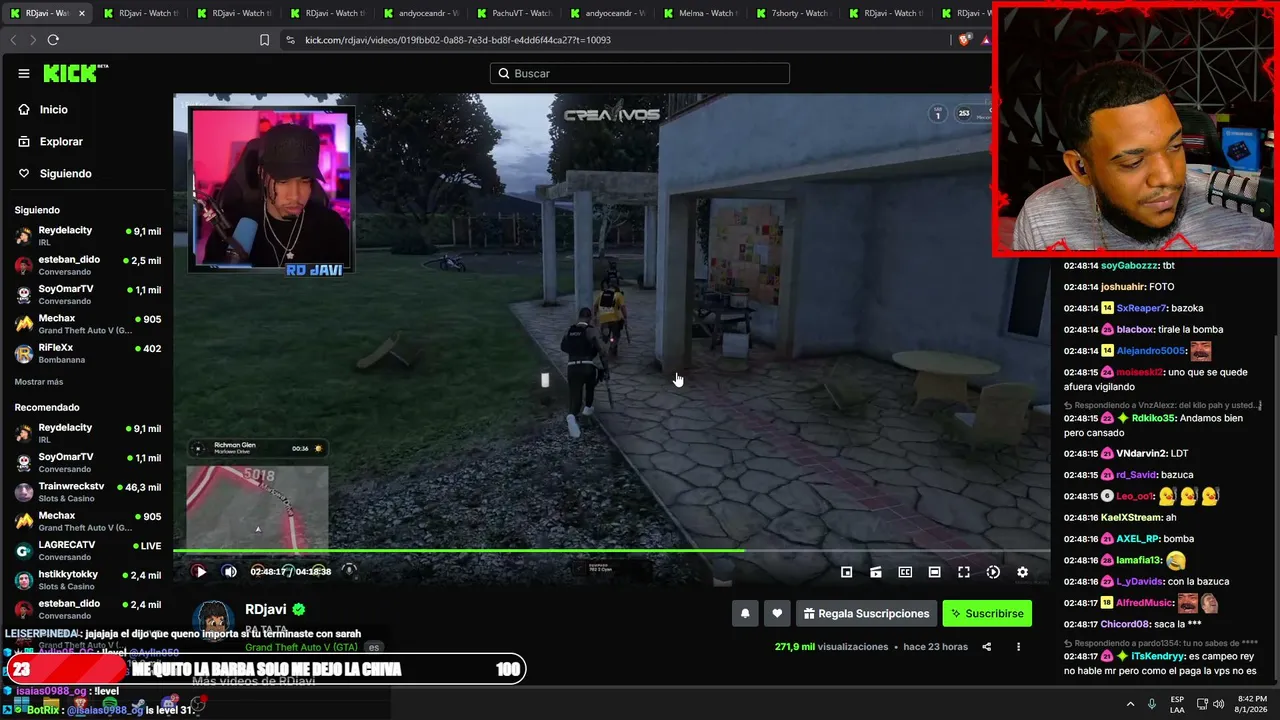Click AXEL_RP username in chat
The width and height of the screenshot is (1280, 720).
click(x=1138, y=539)
